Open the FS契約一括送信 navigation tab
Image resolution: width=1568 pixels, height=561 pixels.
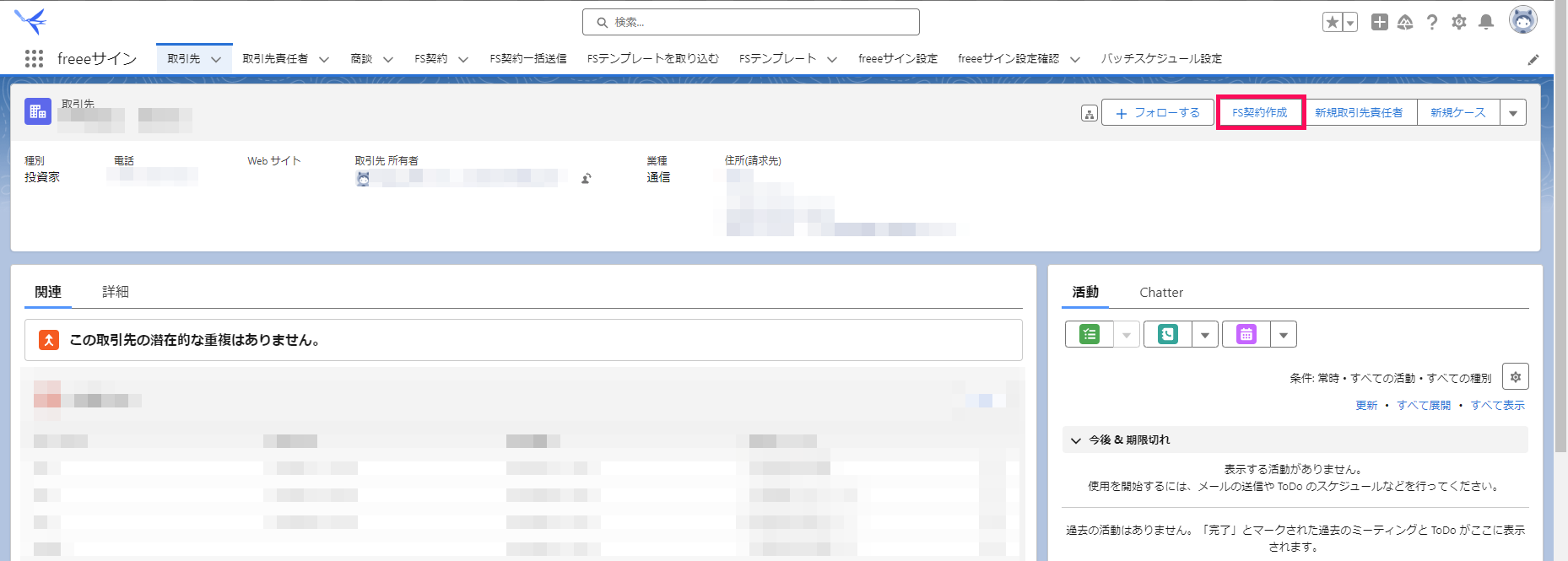528,59
